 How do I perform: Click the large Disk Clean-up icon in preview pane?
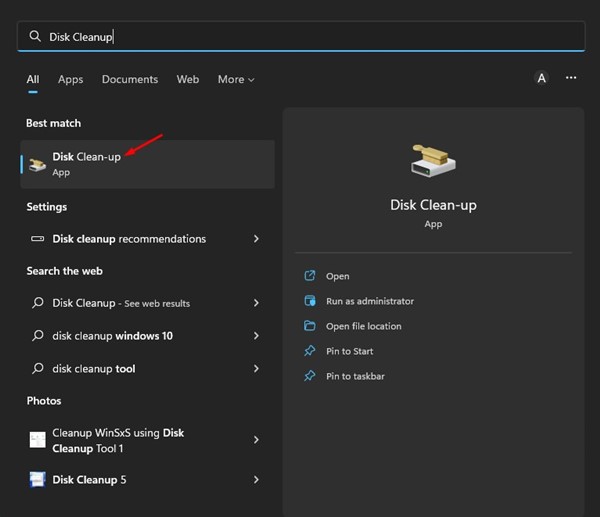click(433, 163)
